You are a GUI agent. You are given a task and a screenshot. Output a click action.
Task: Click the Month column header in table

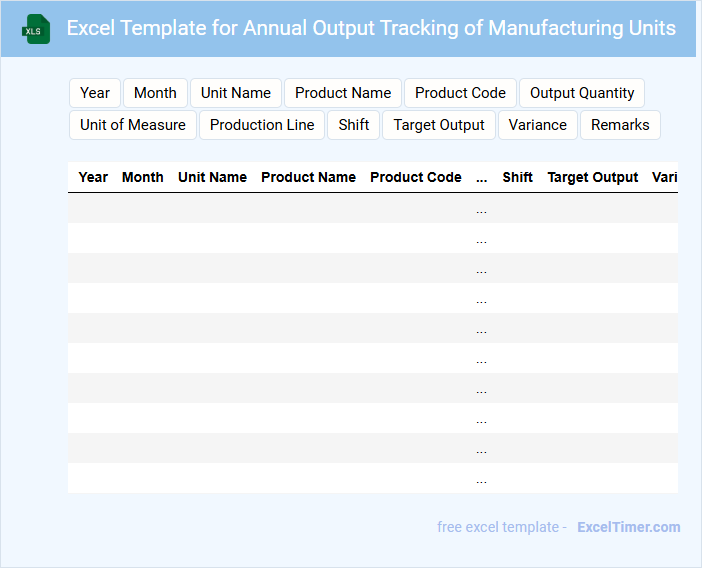(x=143, y=177)
